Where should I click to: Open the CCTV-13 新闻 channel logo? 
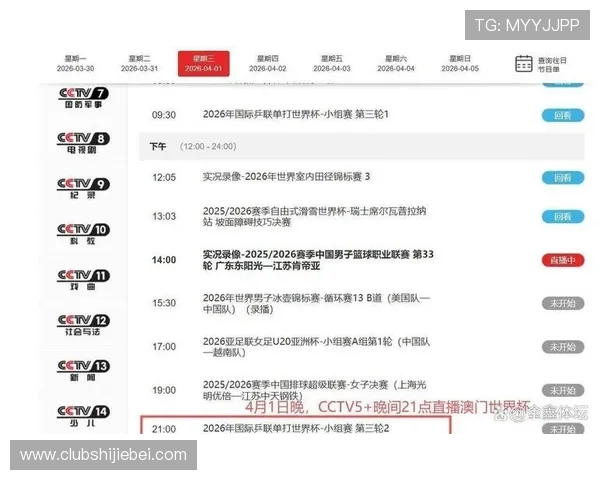83,371
